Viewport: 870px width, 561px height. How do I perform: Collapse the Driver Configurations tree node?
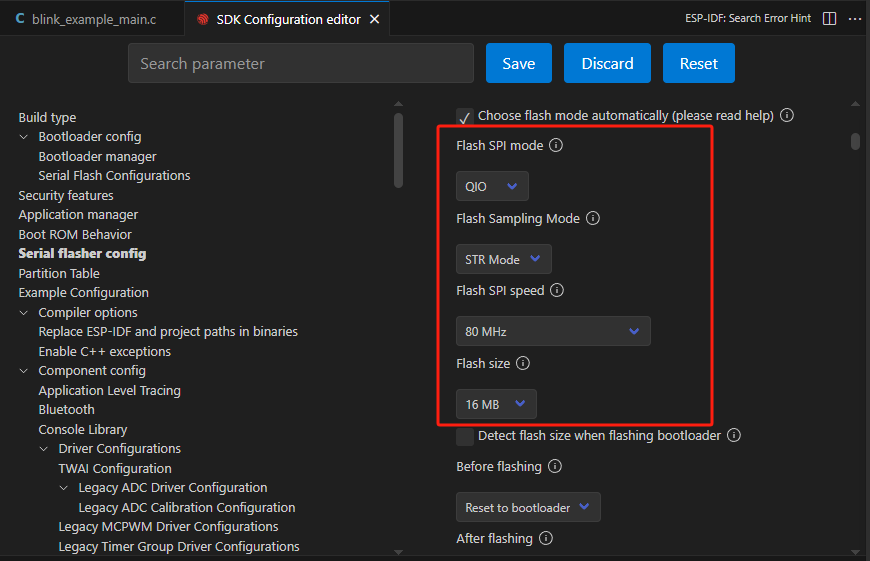click(44, 448)
